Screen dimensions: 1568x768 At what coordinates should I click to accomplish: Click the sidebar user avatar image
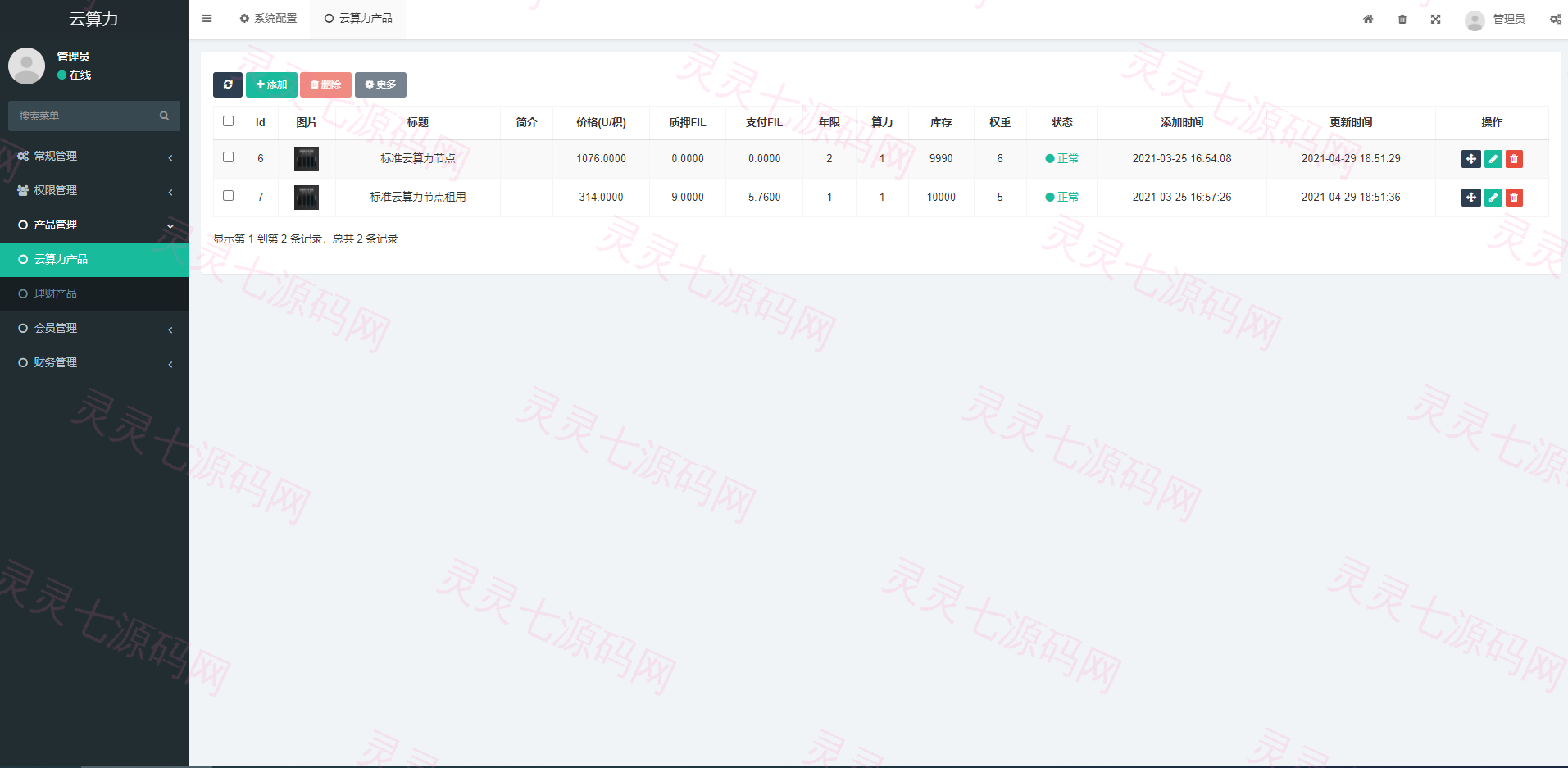(26, 66)
